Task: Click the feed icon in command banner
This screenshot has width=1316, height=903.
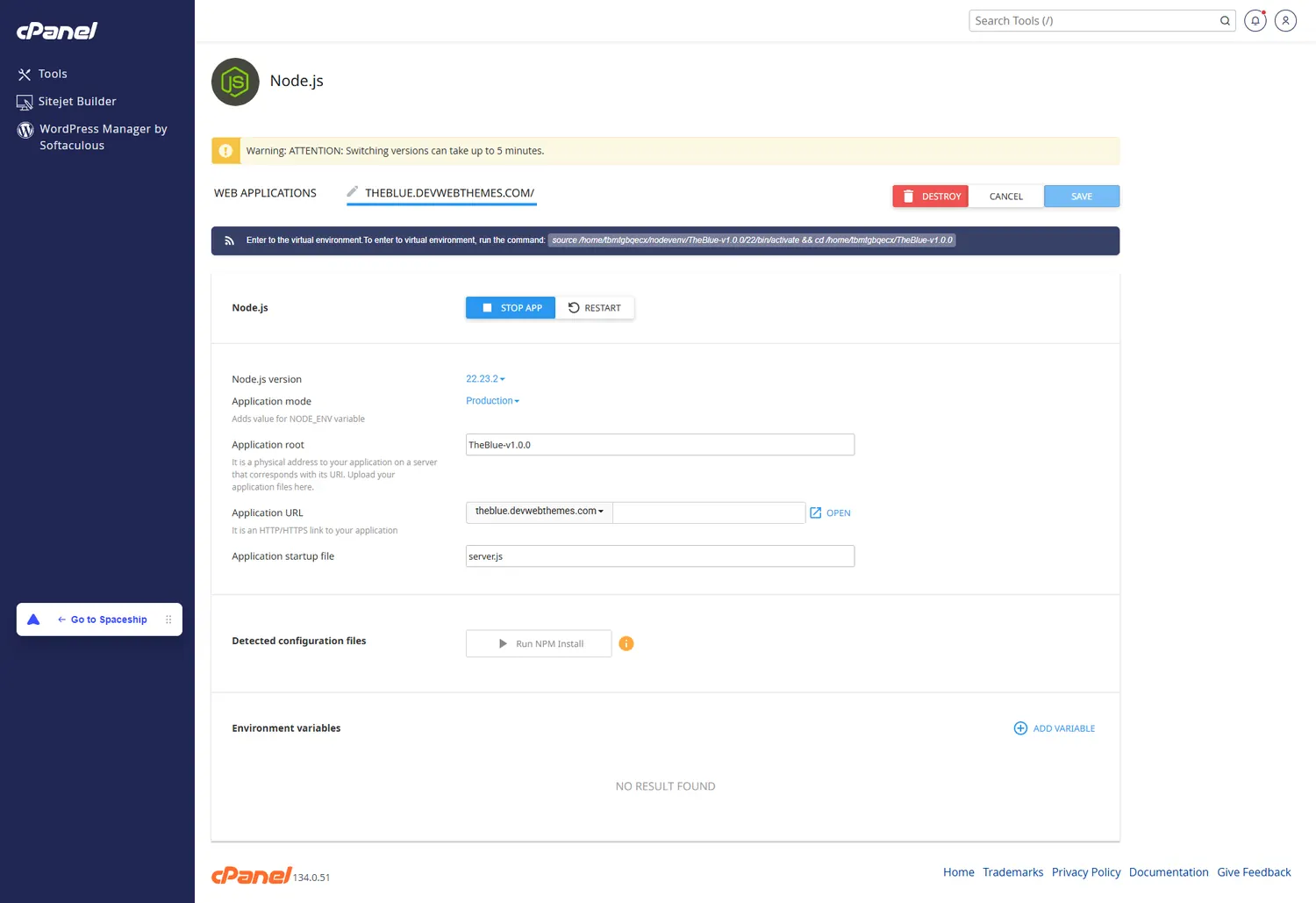Action: [229, 240]
